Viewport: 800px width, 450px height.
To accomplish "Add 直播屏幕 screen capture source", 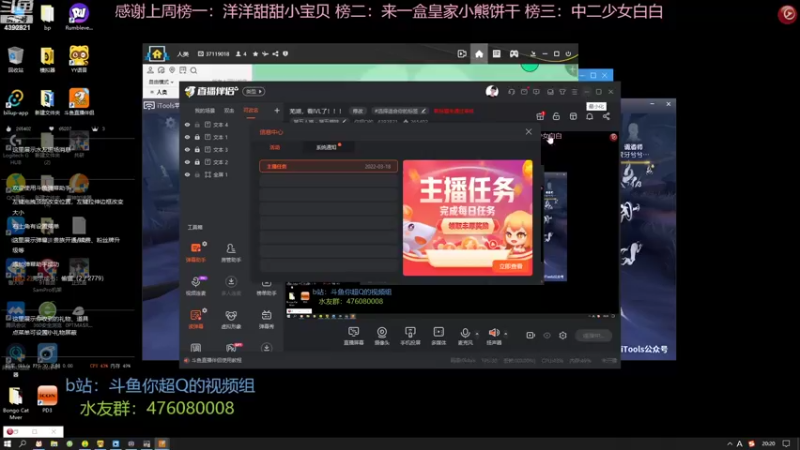I will pyautogui.click(x=354, y=336).
